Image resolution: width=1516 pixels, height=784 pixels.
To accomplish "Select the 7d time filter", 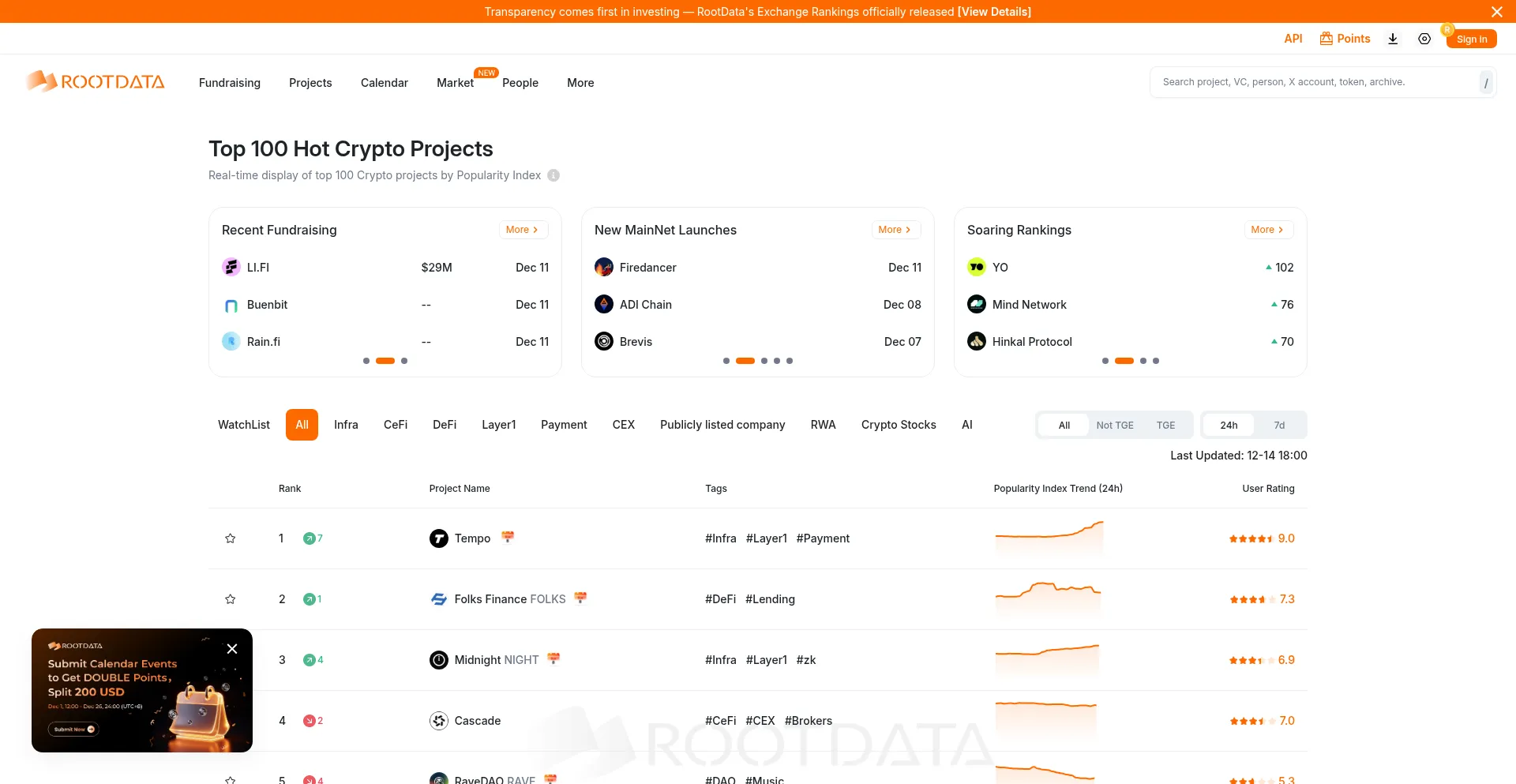I will pos(1279,425).
